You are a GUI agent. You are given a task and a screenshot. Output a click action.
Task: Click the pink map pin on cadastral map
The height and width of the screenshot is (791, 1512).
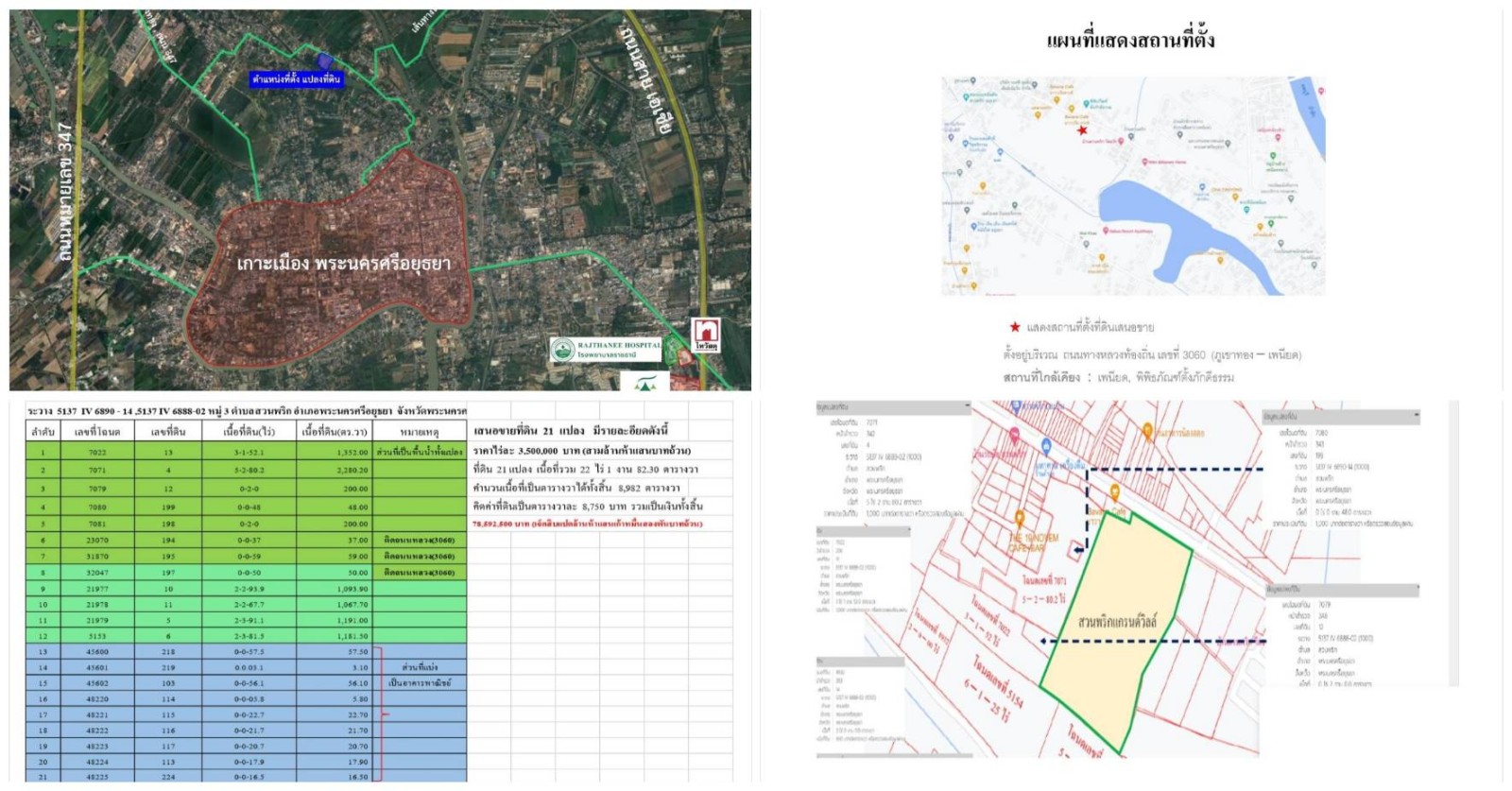point(1014,437)
